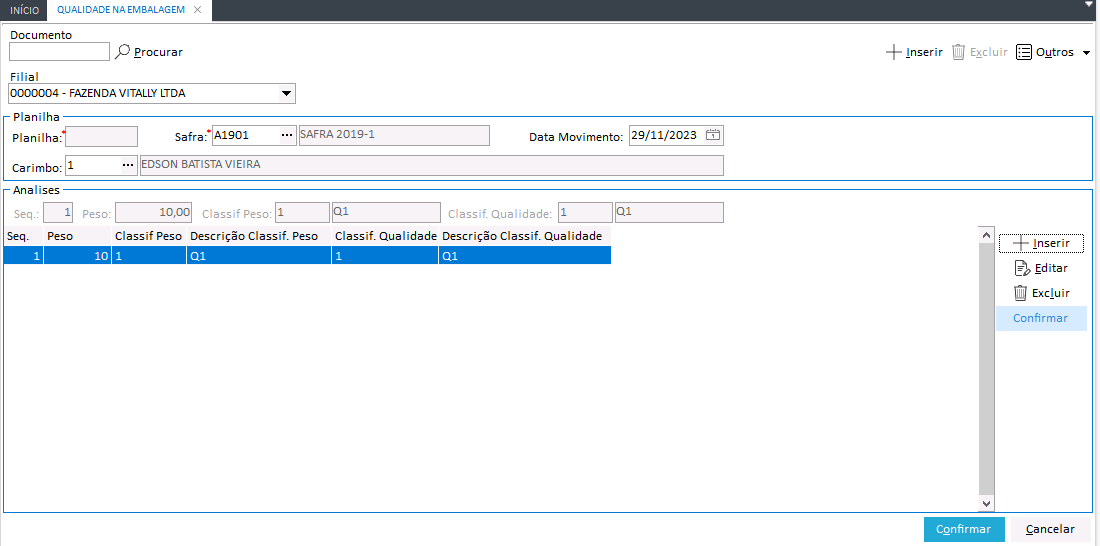Select the QUALIDADE NA EMBALAGEM tab
This screenshot has height=546, width=1100.
[121, 10]
